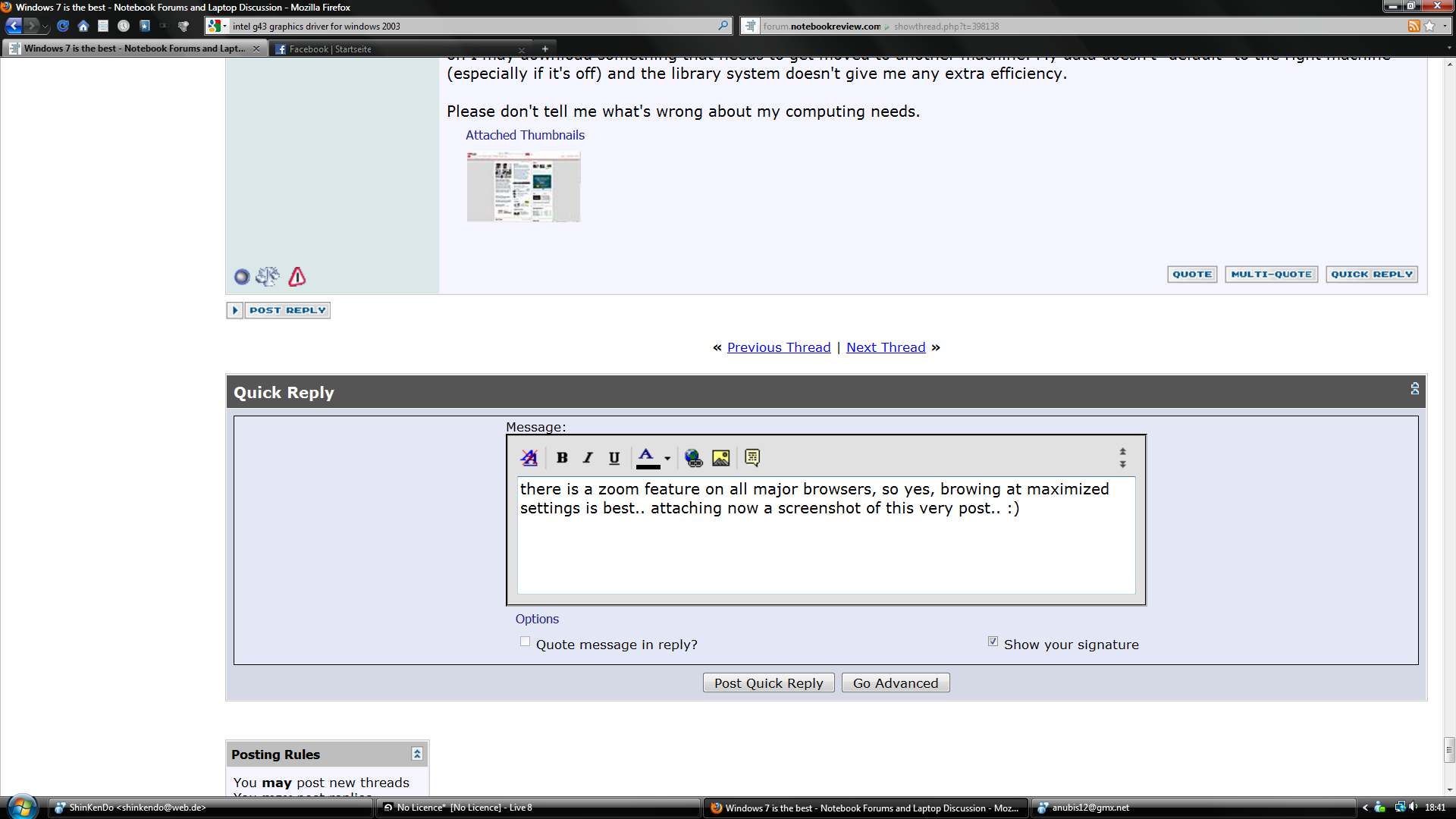Open No Licence Live 8 taskbar window
This screenshot has height=819, width=1456.
click(x=538, y=808)
